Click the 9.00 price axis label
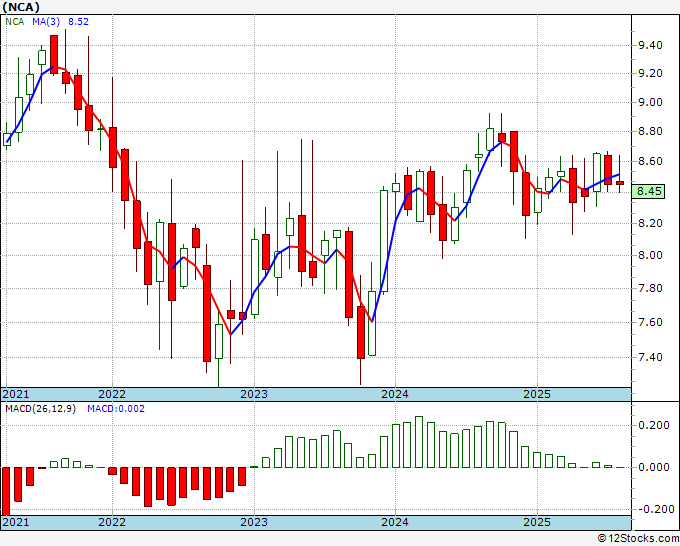This screenshot has height=546, width=680. click(650, 102)
